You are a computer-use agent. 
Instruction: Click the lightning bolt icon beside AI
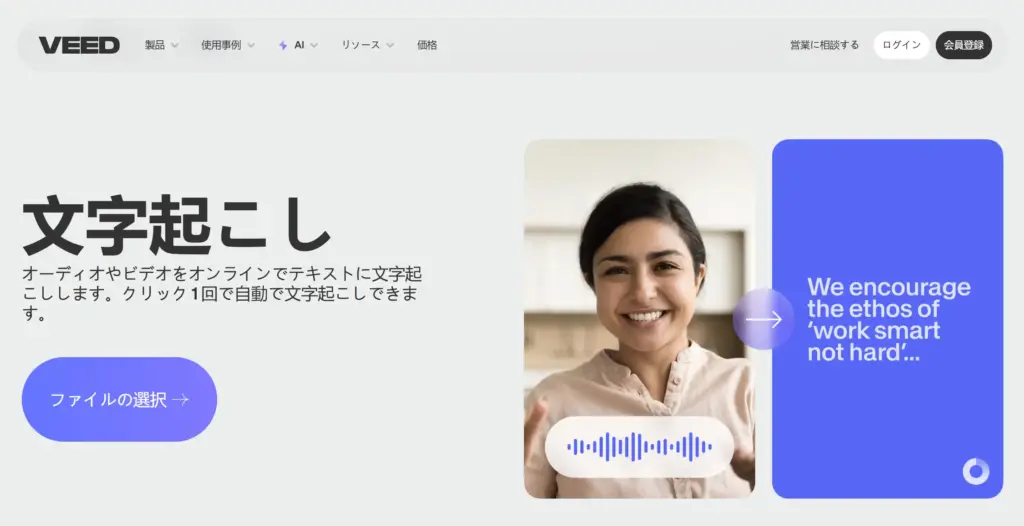[283, 45]
